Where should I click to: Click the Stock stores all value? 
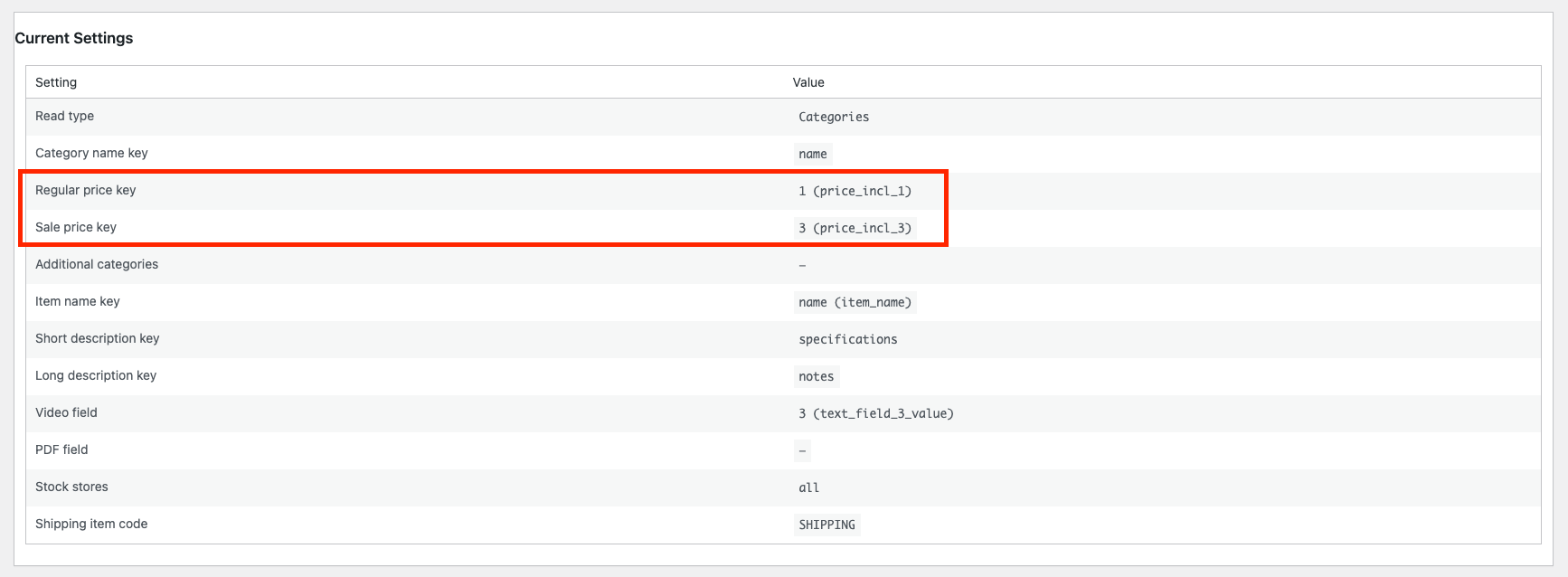click(x=808, y=487)
